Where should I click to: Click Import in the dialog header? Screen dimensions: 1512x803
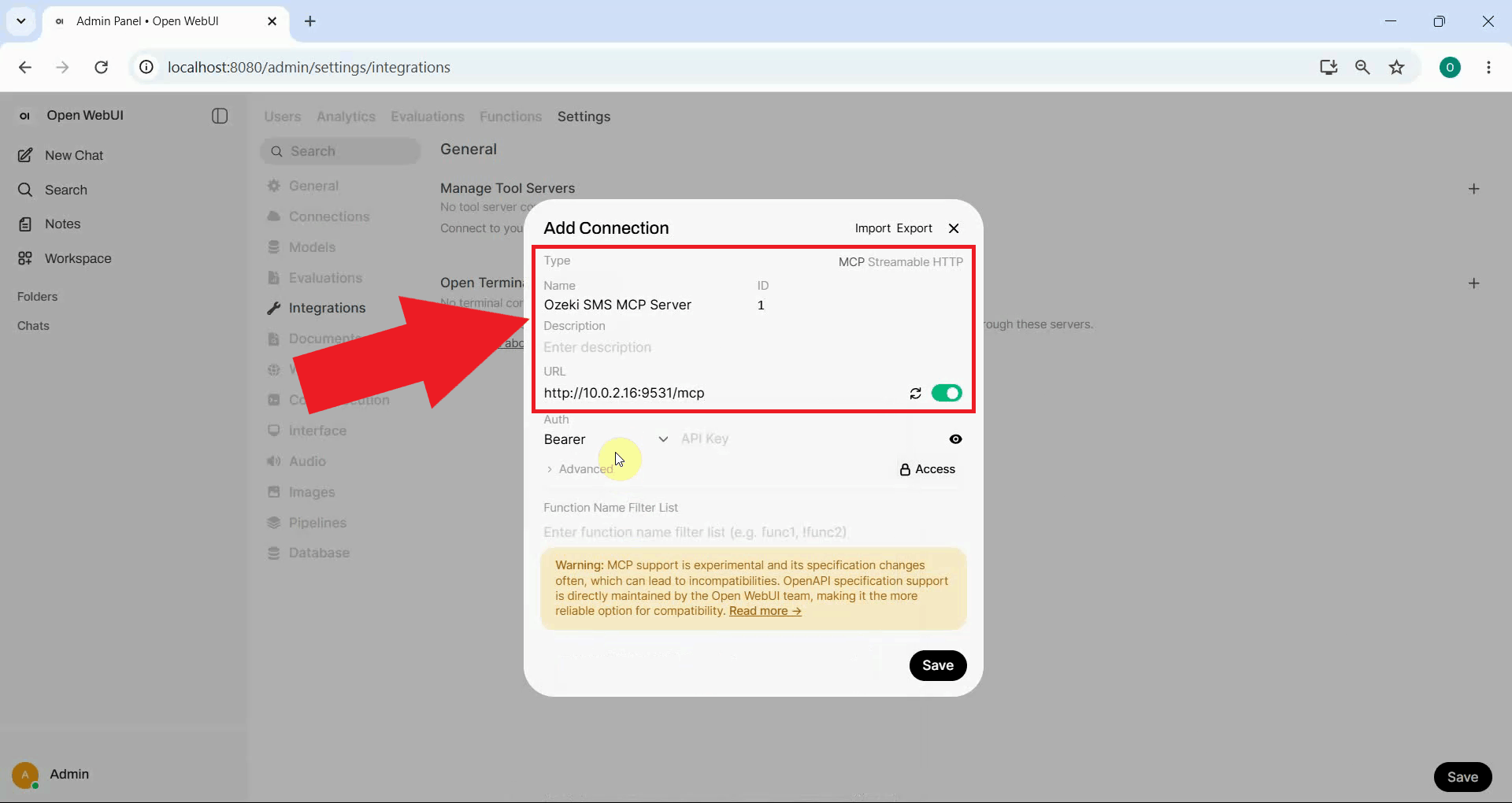(873, 228)
